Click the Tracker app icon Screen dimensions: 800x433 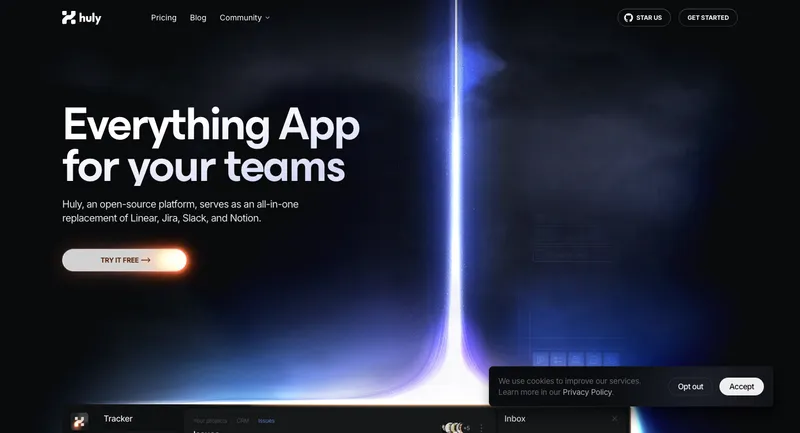tap(80, 421)
